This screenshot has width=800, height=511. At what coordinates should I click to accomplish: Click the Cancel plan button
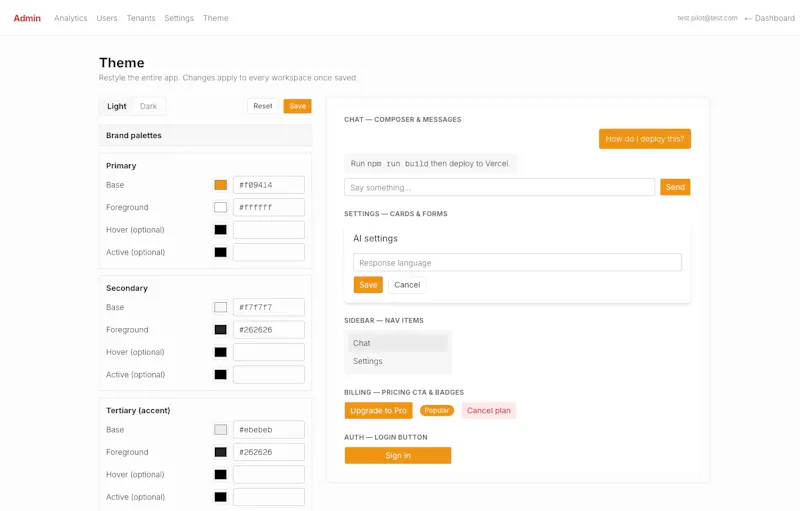pos(489,411)
